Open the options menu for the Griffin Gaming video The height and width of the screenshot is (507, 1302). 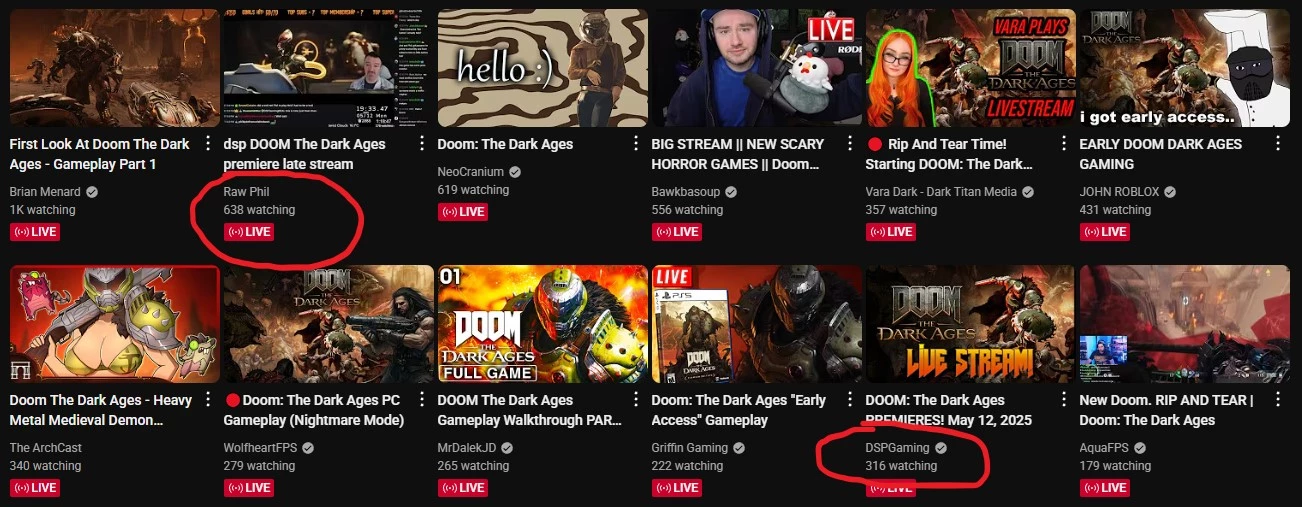[x=850, y=400]
